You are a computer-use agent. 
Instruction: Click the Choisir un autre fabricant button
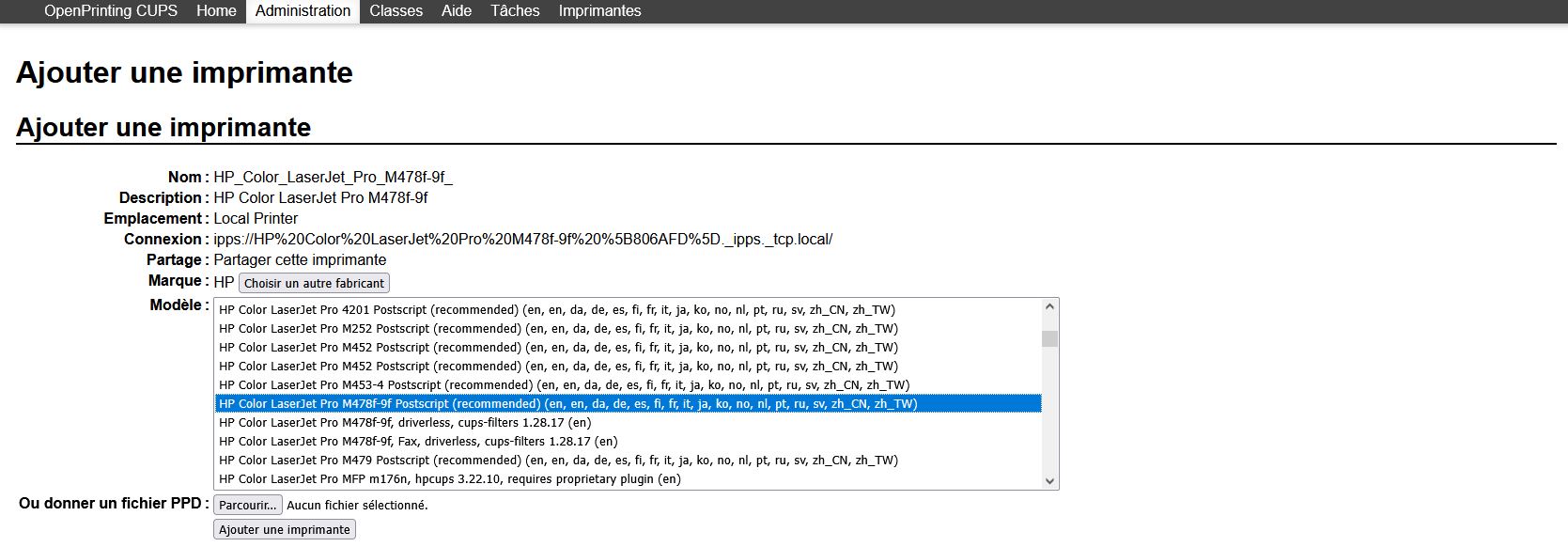pos(314,283)
